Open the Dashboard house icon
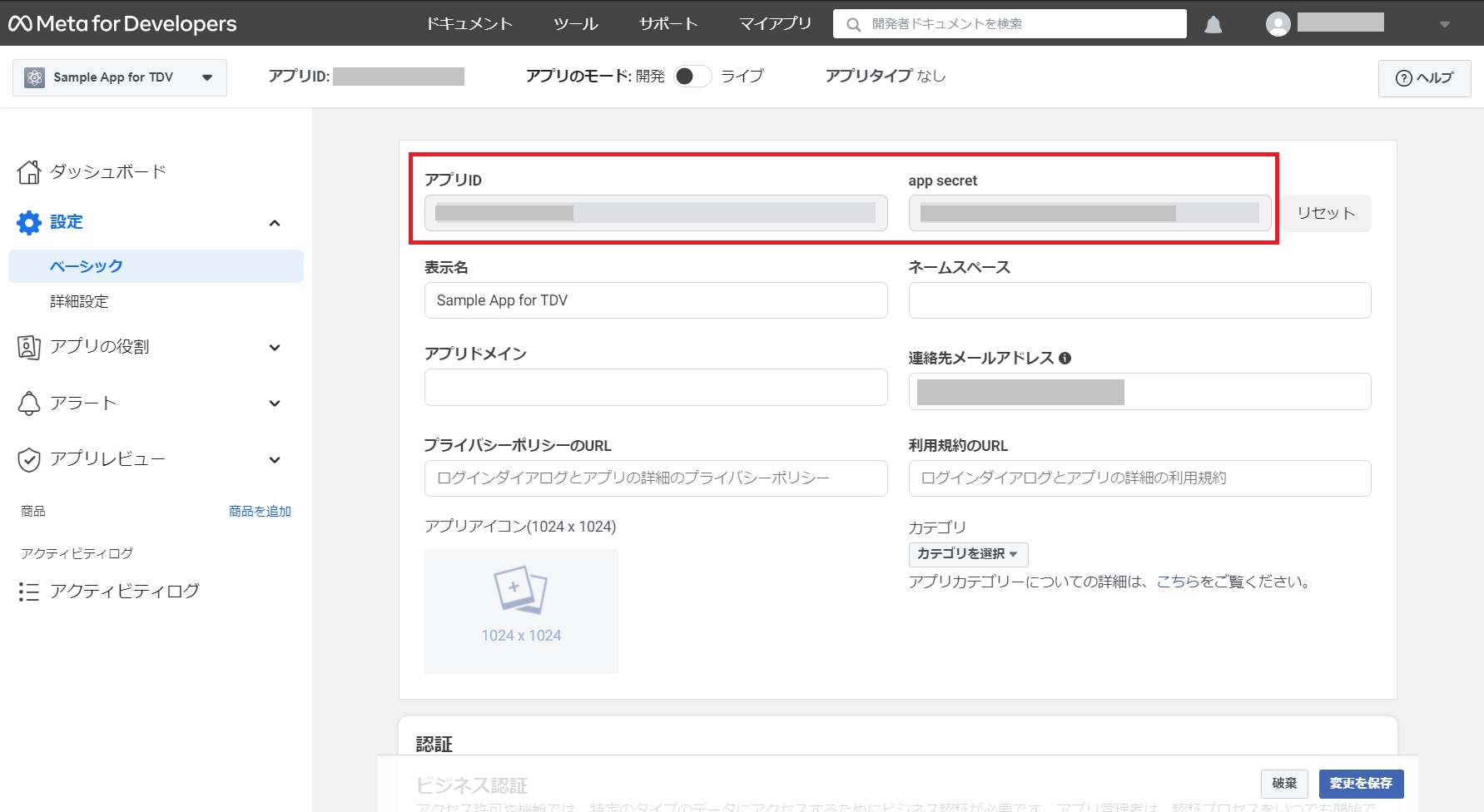Image resolution: width=1484 pixels, height=812 pixels. click(29, 172)
